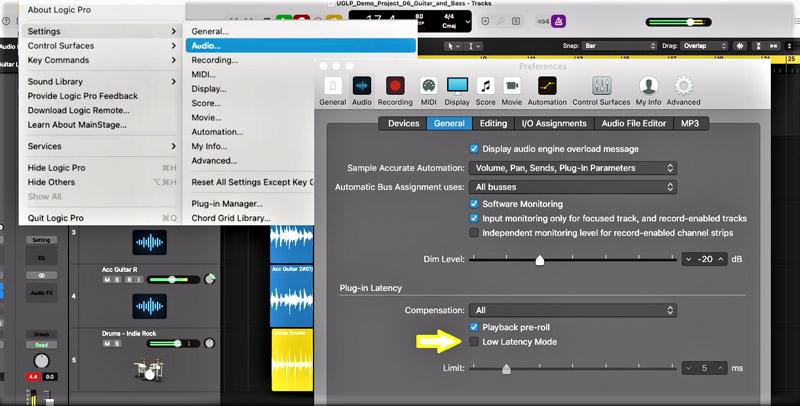Open the Audio preferences pane icon
800x406 pixels.
pyautogui.click(x=362, y=86)
